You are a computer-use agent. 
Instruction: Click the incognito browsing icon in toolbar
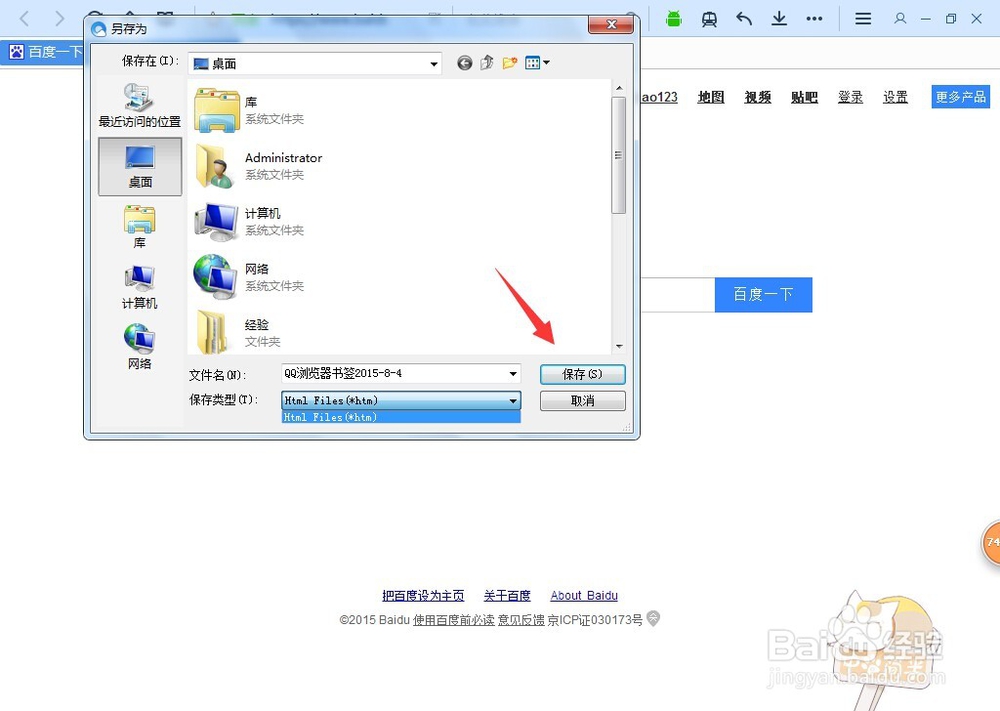(710, 19)
